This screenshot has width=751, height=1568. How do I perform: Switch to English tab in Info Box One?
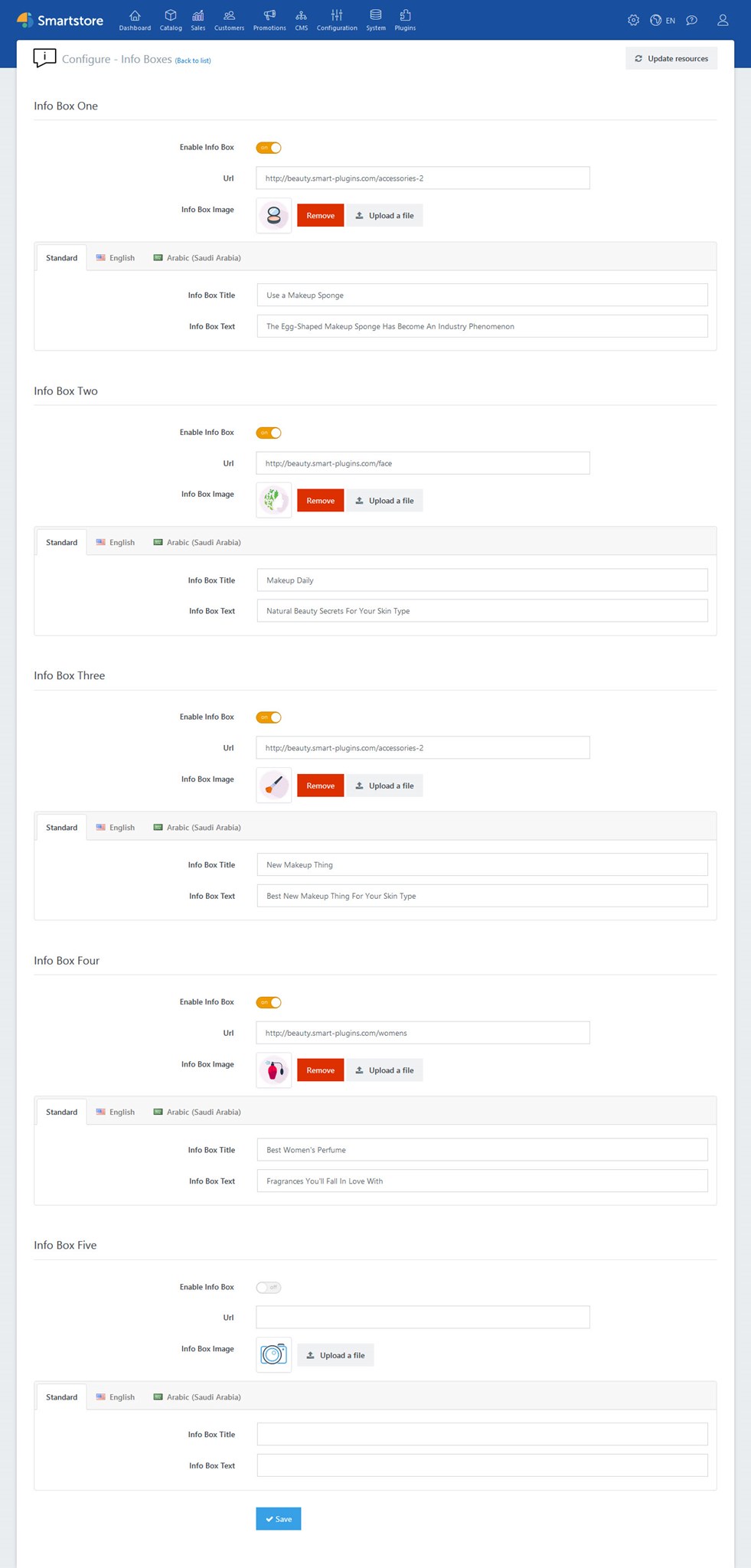[116, 258]
